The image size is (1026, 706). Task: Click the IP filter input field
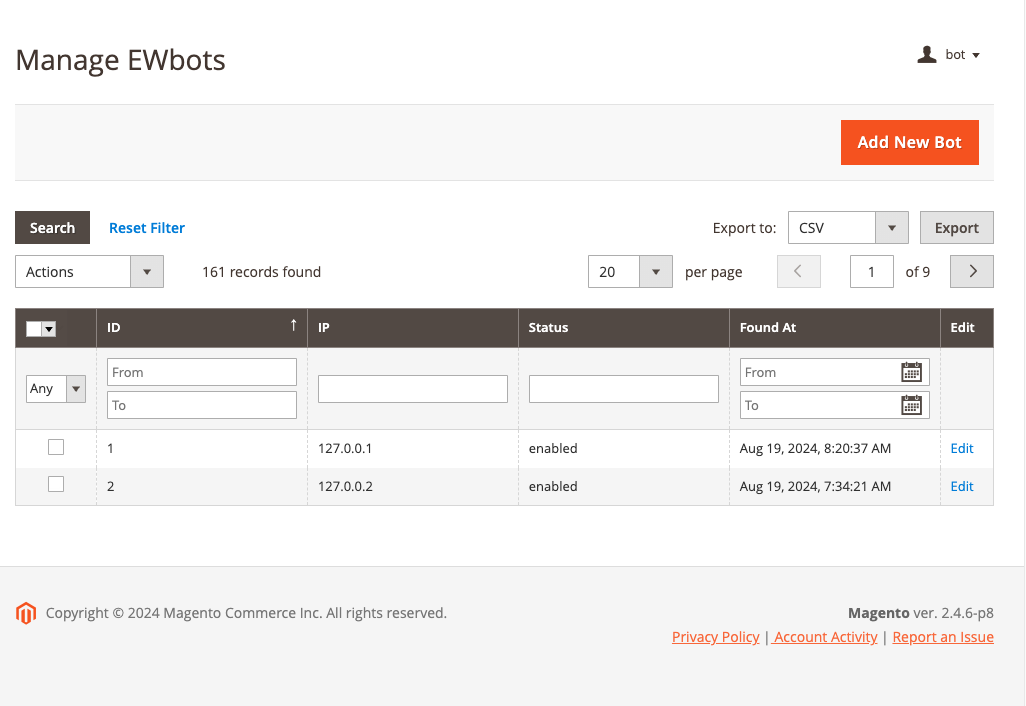point(412,389)
